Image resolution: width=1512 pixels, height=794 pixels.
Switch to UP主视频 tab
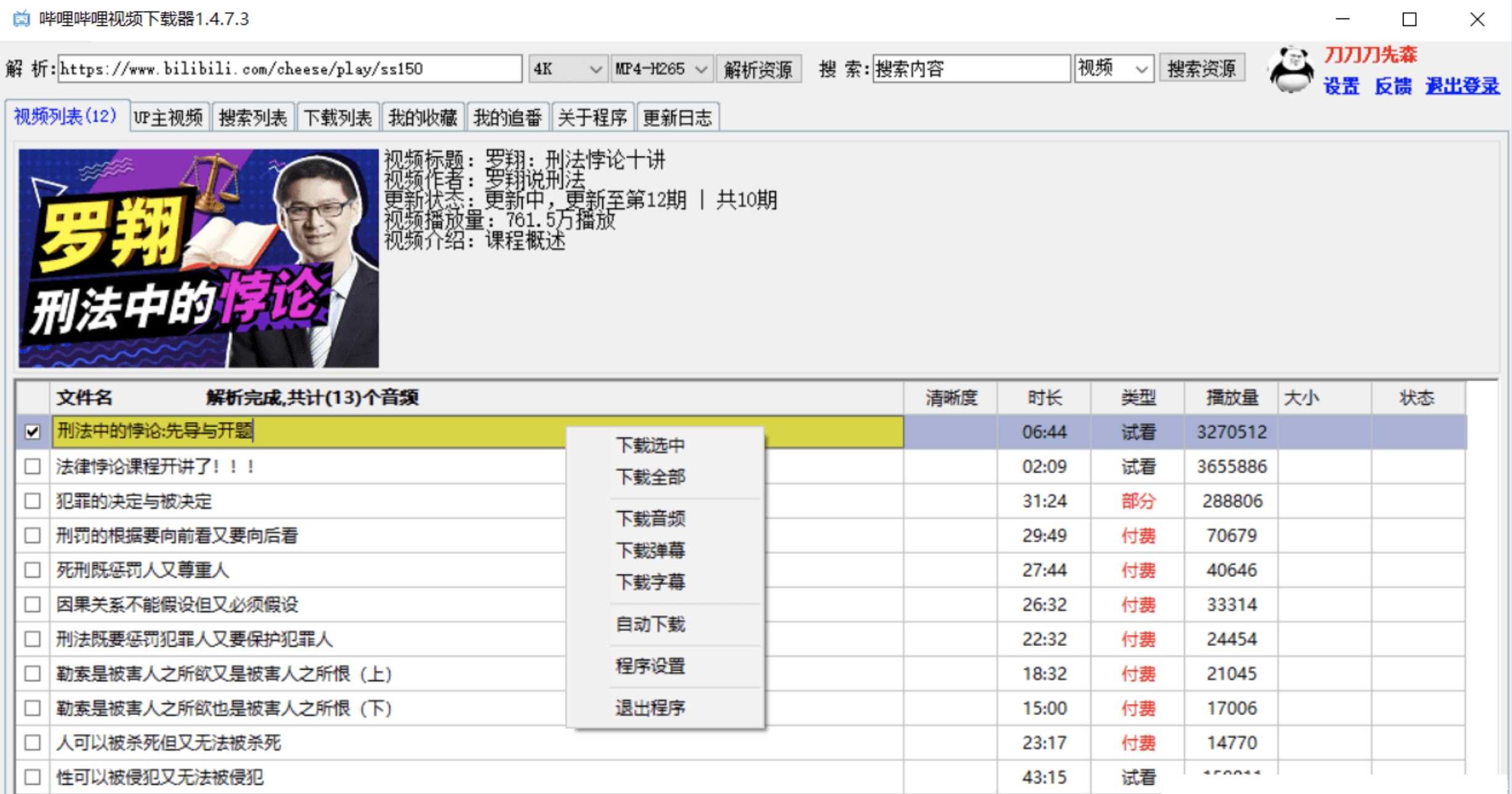[169, 117]
